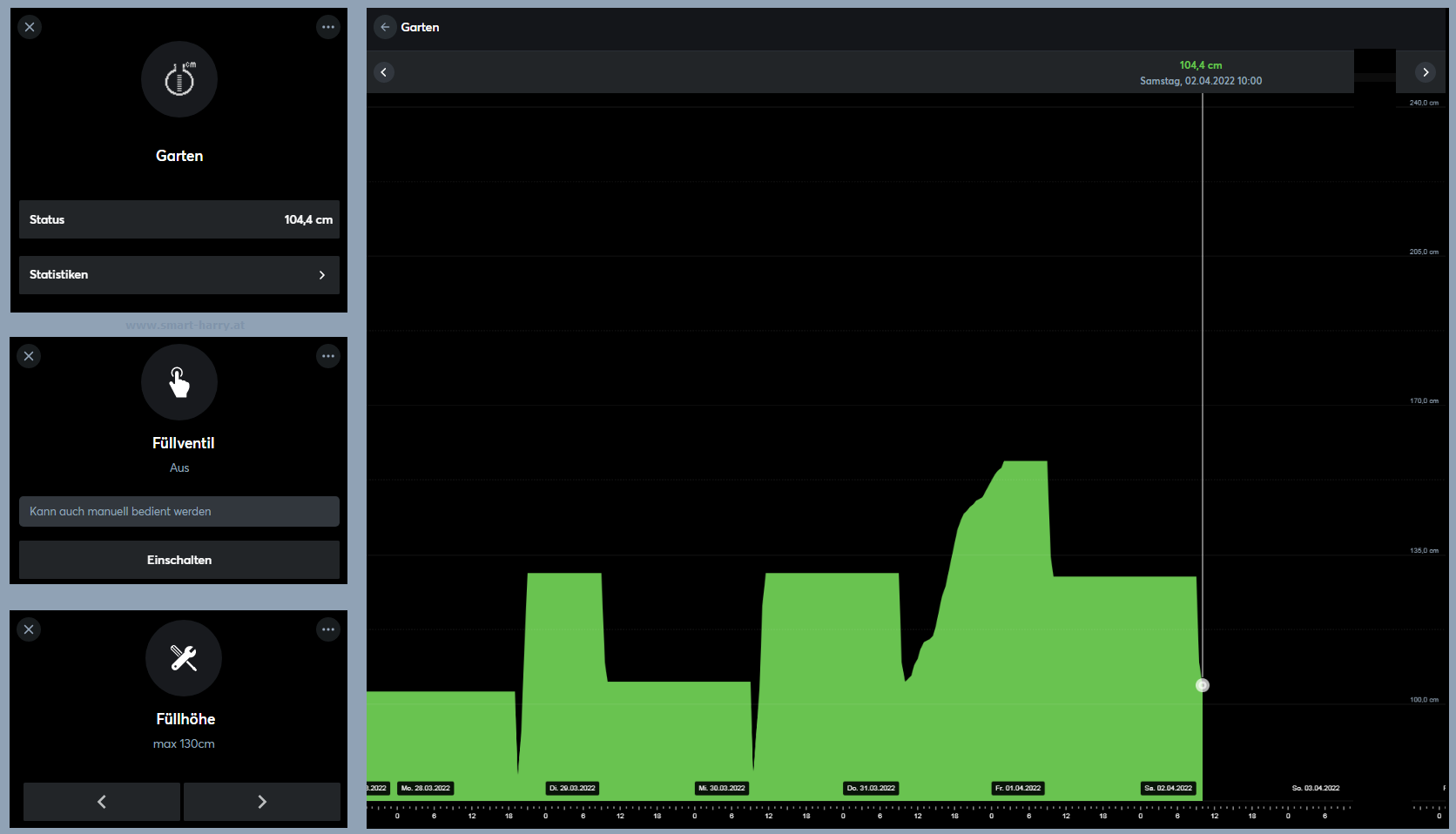Click the Füllhöhe tools icon
The image size is (1456, 834).
[184, 658]
